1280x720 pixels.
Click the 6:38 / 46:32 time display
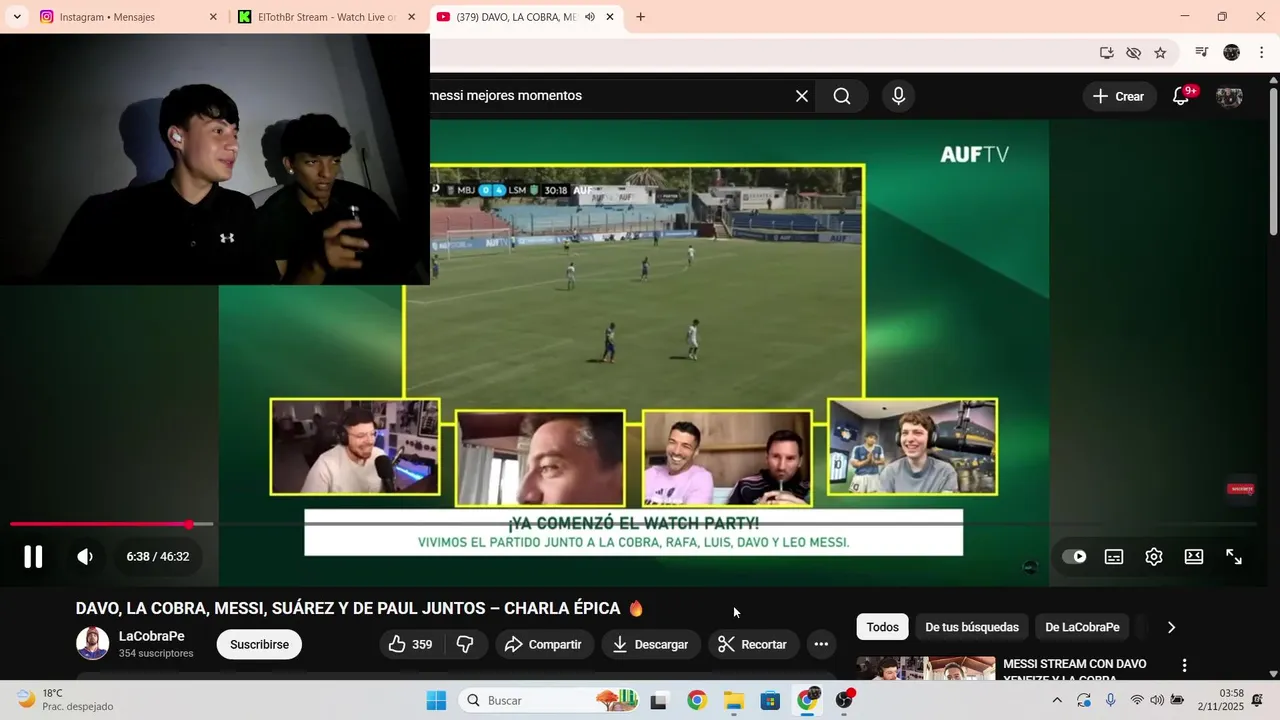158,557
